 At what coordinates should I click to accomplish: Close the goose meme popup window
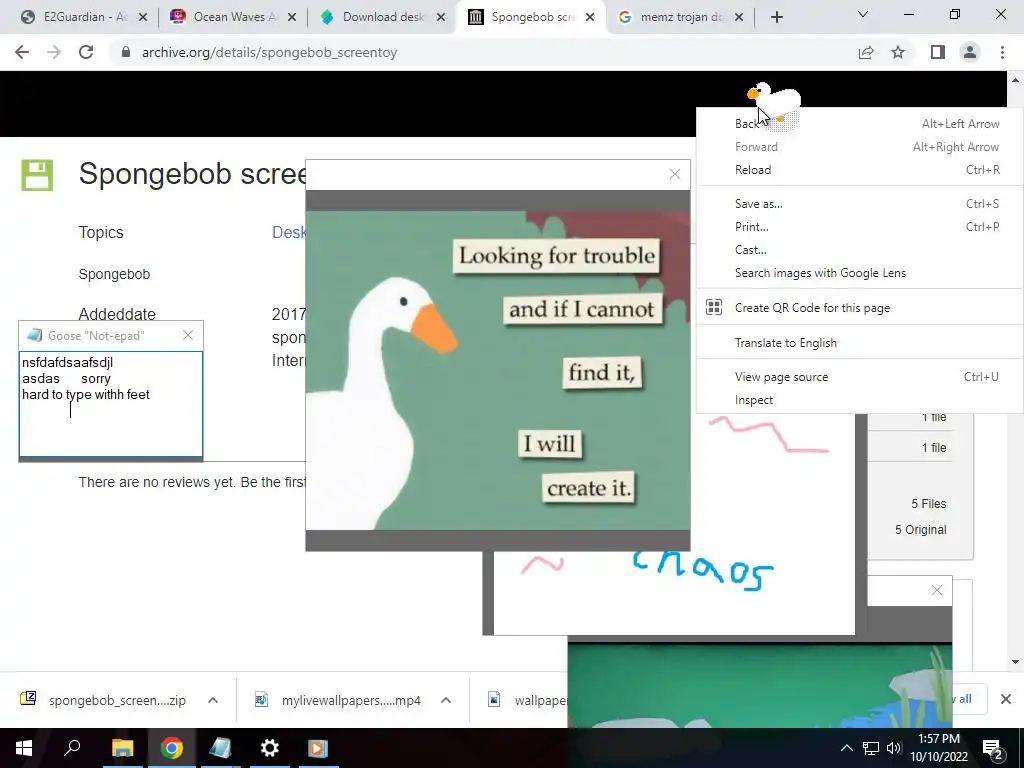675,174
